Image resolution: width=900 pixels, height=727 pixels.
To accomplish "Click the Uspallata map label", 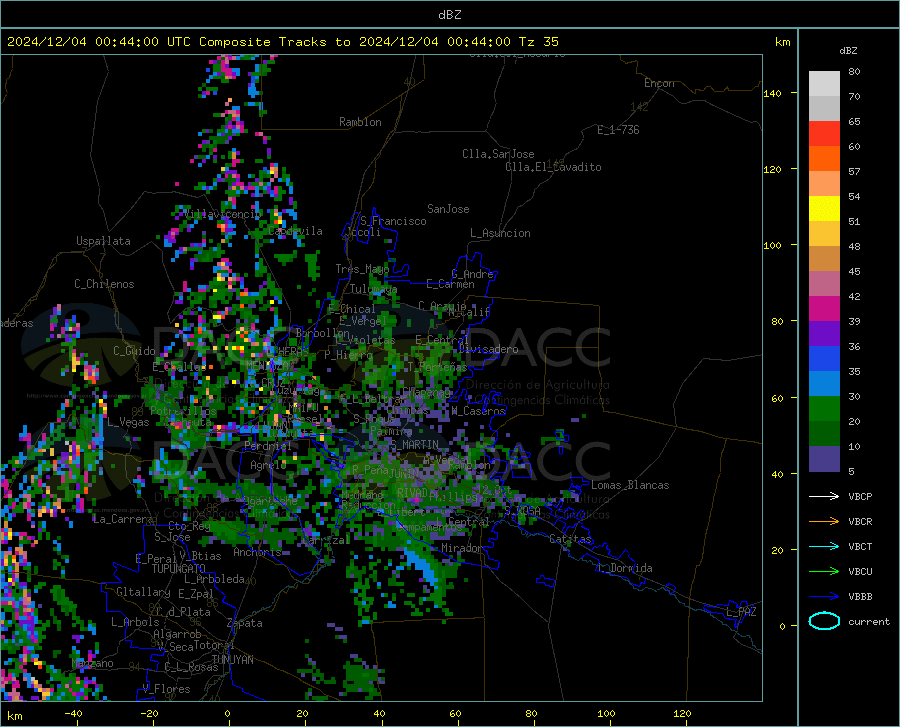I will click(x=103, y=241).
